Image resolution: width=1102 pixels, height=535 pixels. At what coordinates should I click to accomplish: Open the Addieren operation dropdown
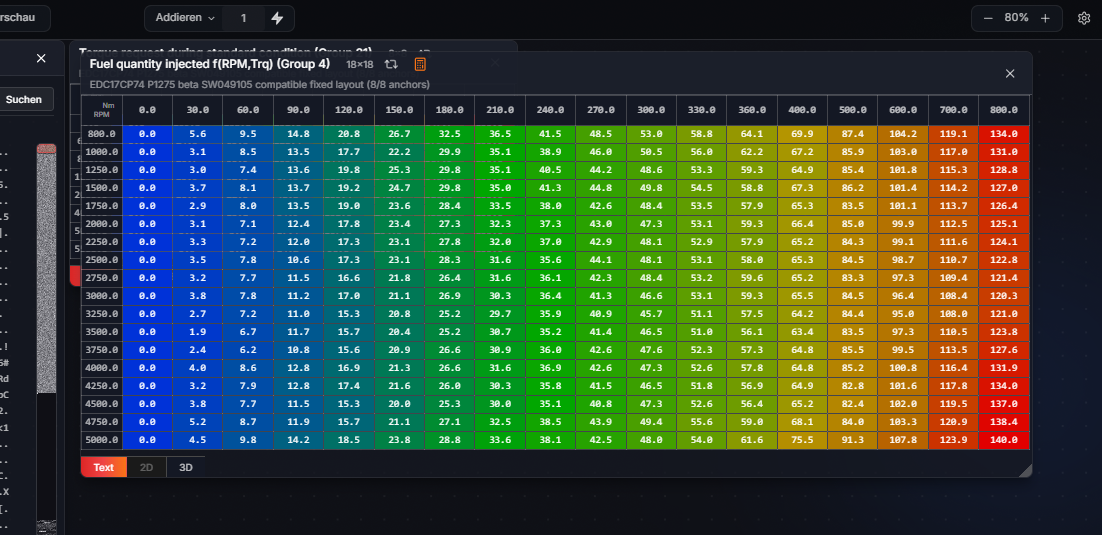pos(185,18)
